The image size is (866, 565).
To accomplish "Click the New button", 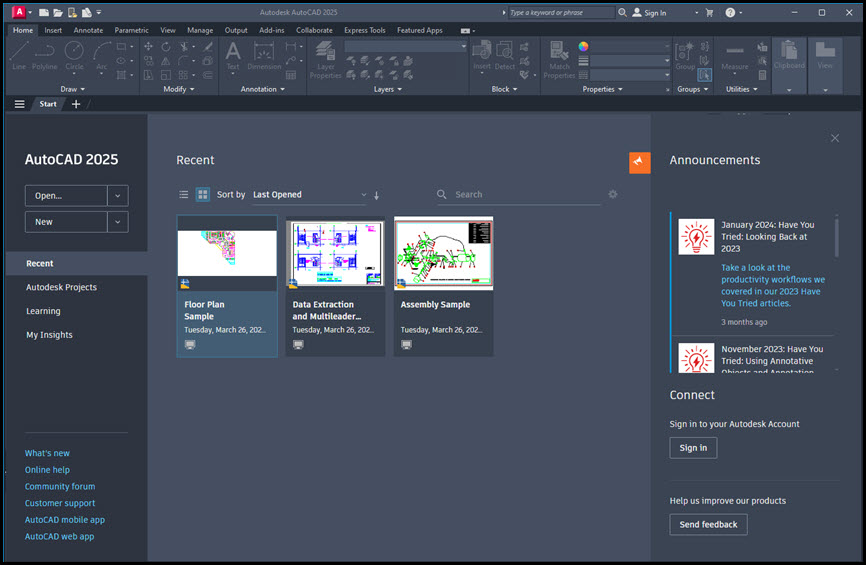I will (66, 222).
